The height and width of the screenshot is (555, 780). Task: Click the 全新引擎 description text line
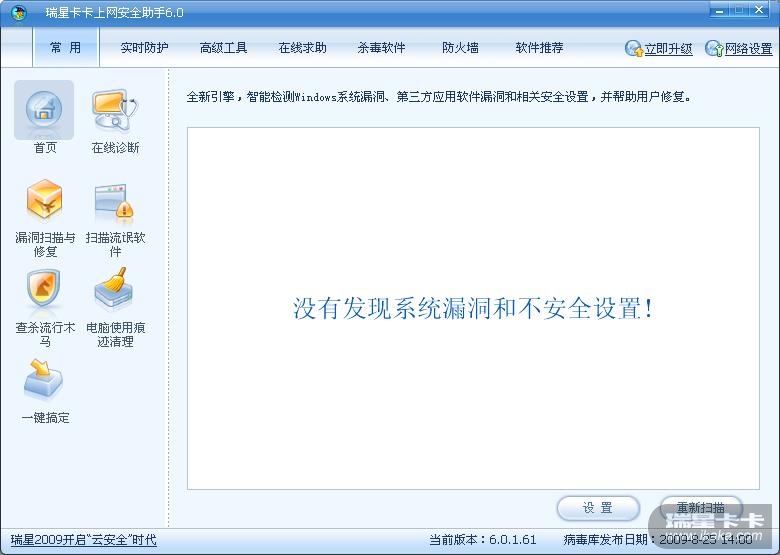[x=439, y=96]
